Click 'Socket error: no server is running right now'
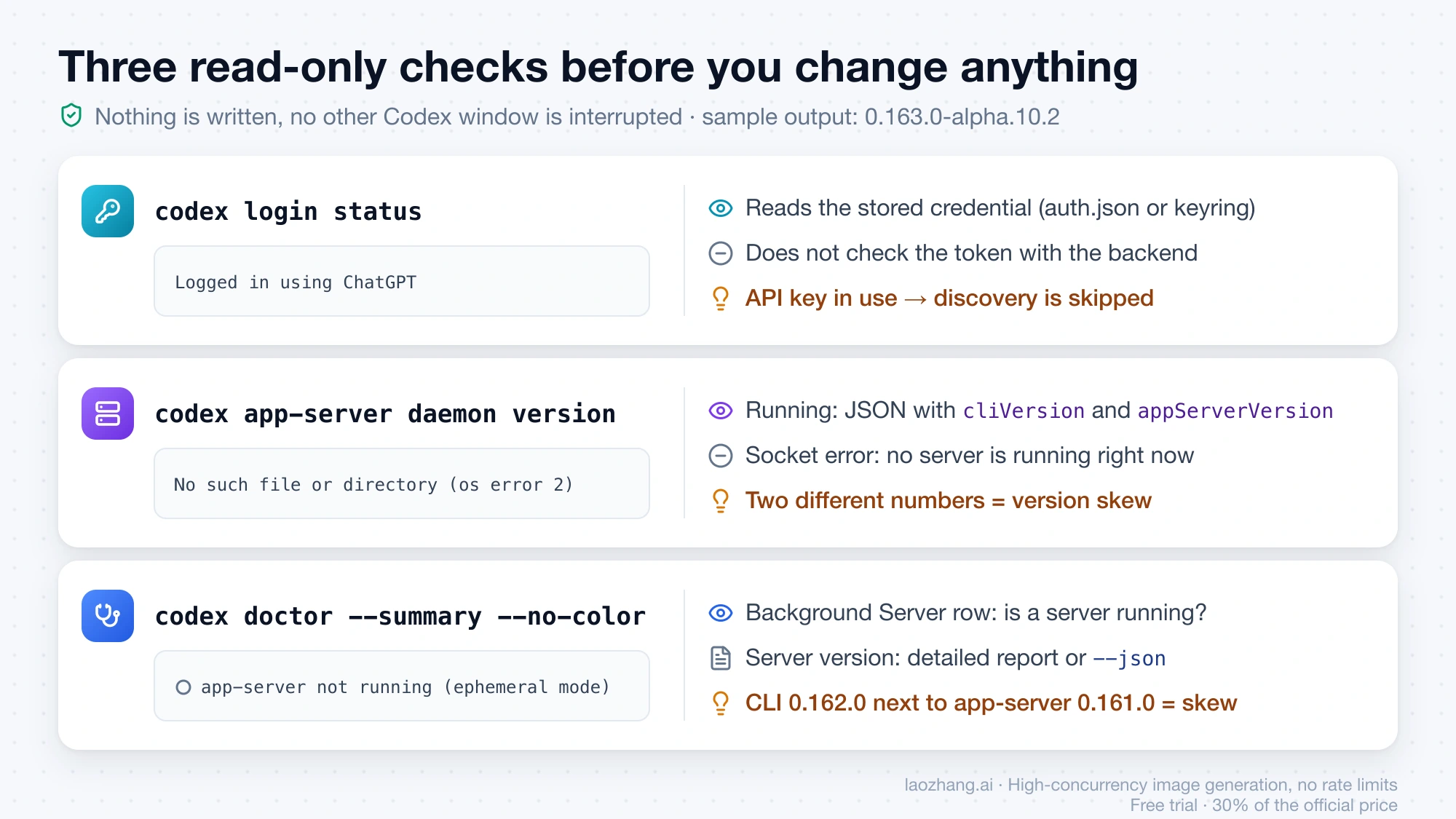The height and width of the screenshot is (819, 1456). (970, 456)
